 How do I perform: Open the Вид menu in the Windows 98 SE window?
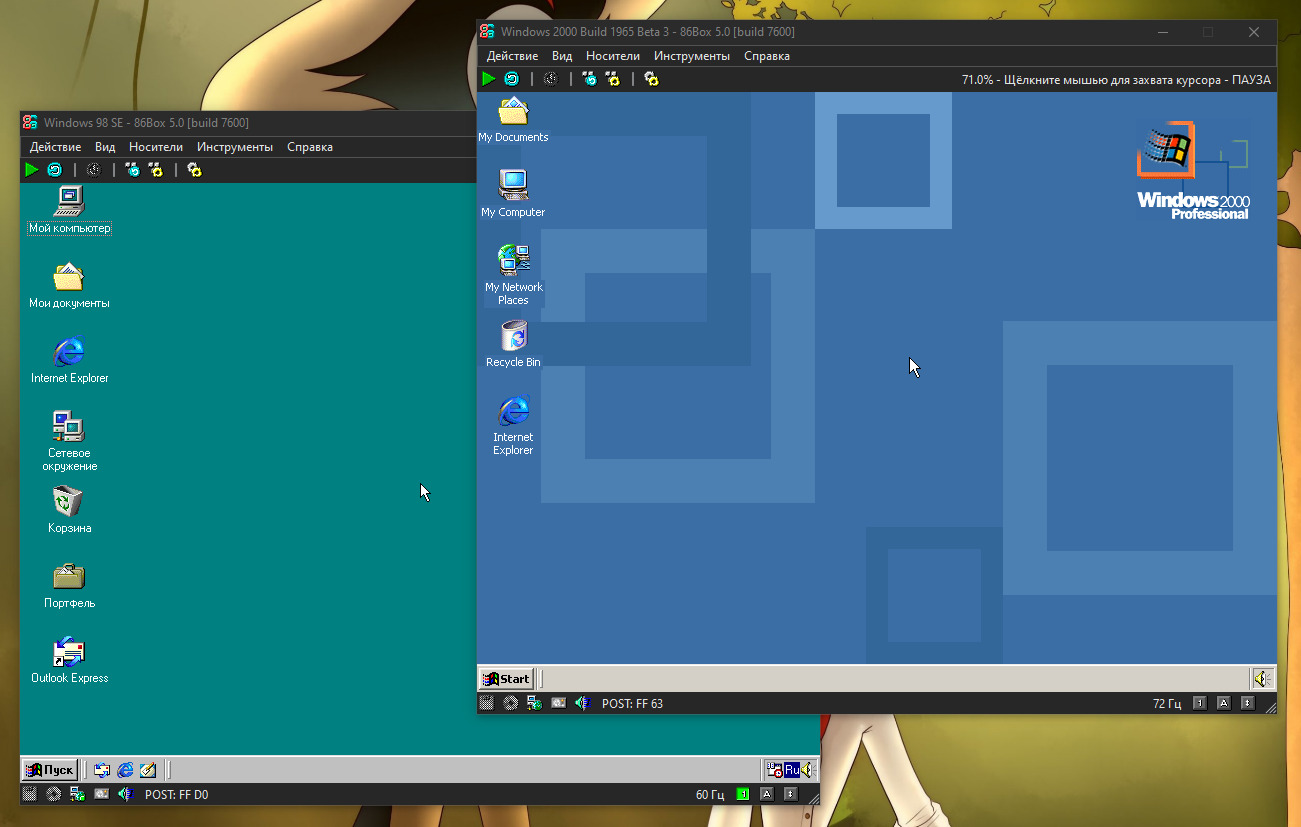point(105,147)
